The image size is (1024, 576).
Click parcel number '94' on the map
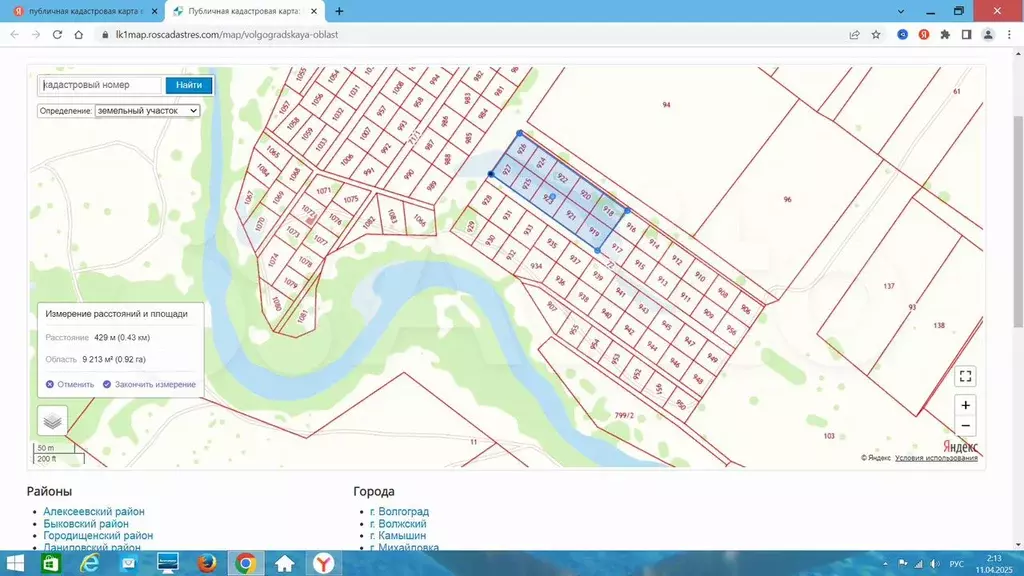(x=666, y=104)
